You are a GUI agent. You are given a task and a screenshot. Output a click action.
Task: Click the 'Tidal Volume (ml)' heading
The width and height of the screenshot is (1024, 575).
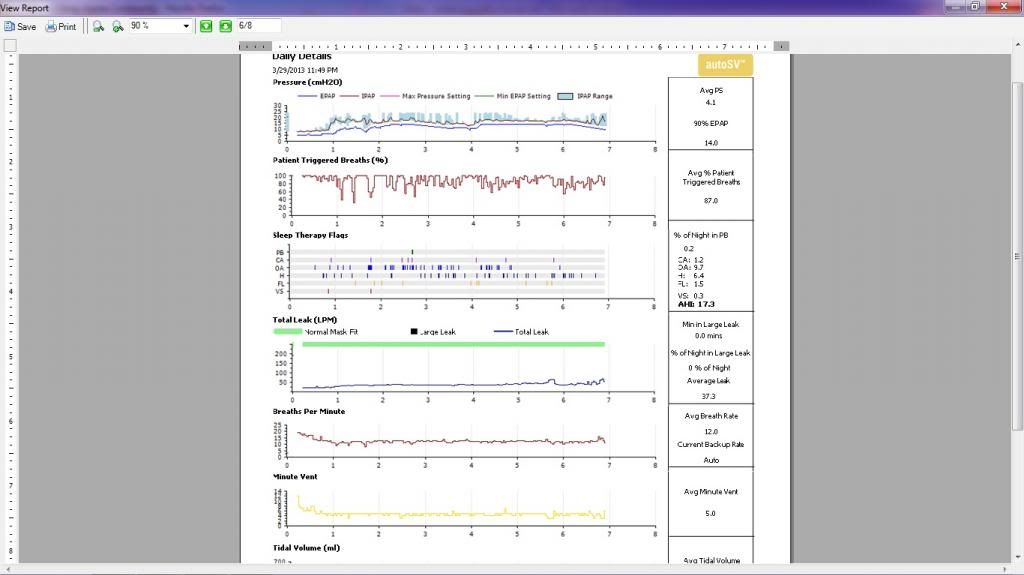pyautogui.click(x=306, y=548)
